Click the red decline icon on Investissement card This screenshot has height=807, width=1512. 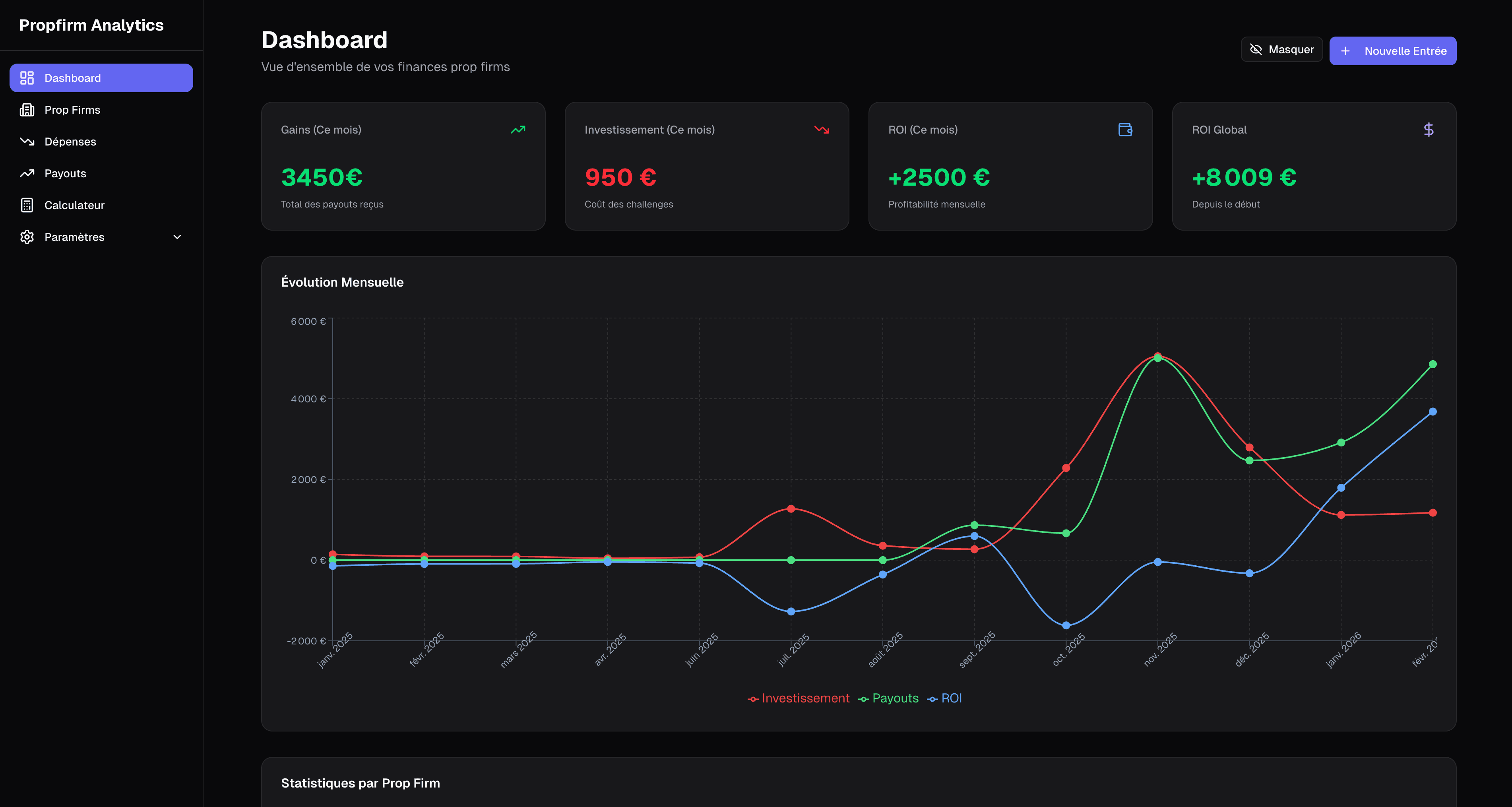click(821, 130)
